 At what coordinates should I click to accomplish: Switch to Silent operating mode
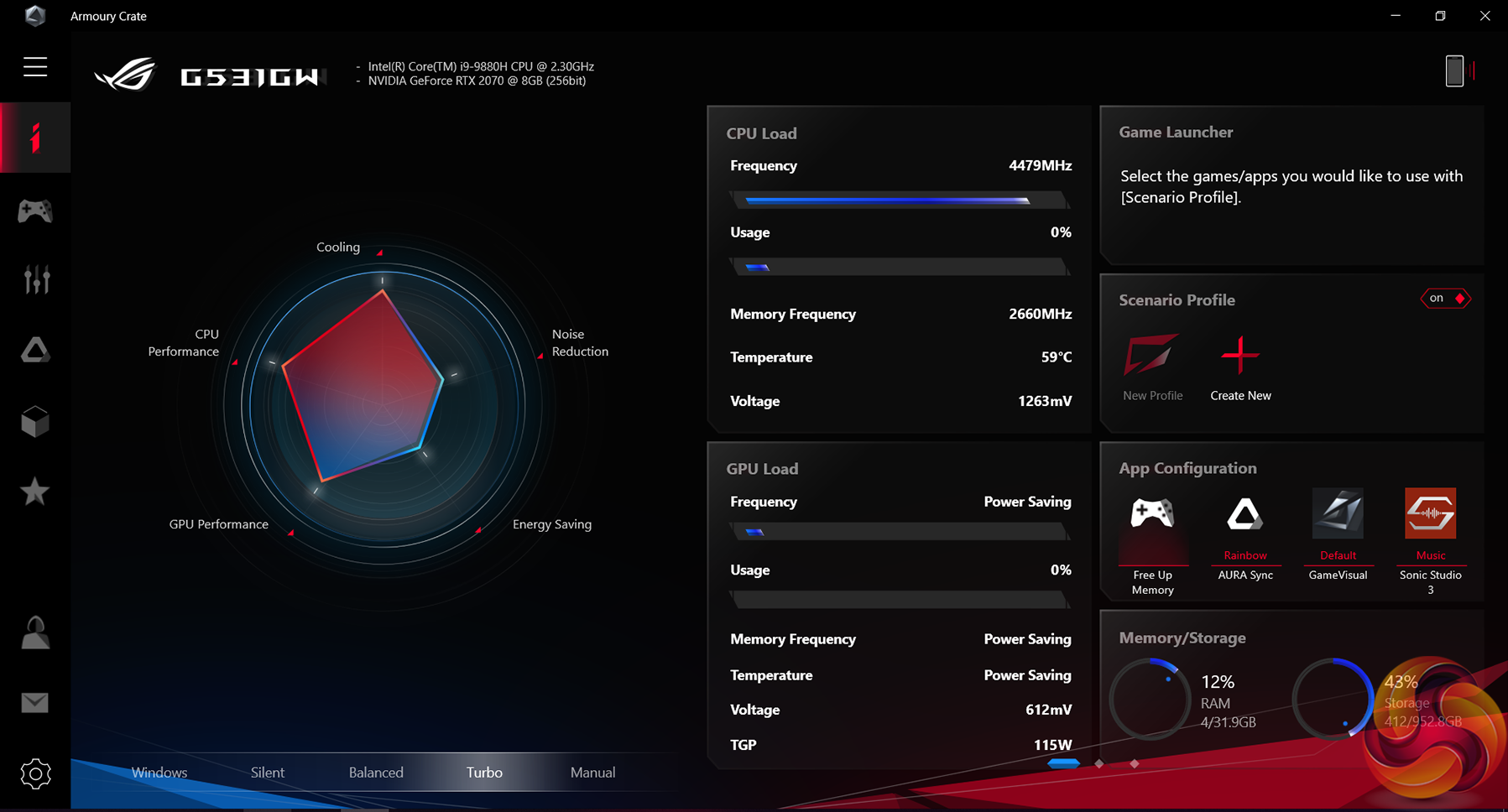pyautogui.click(x=268, y=773)
